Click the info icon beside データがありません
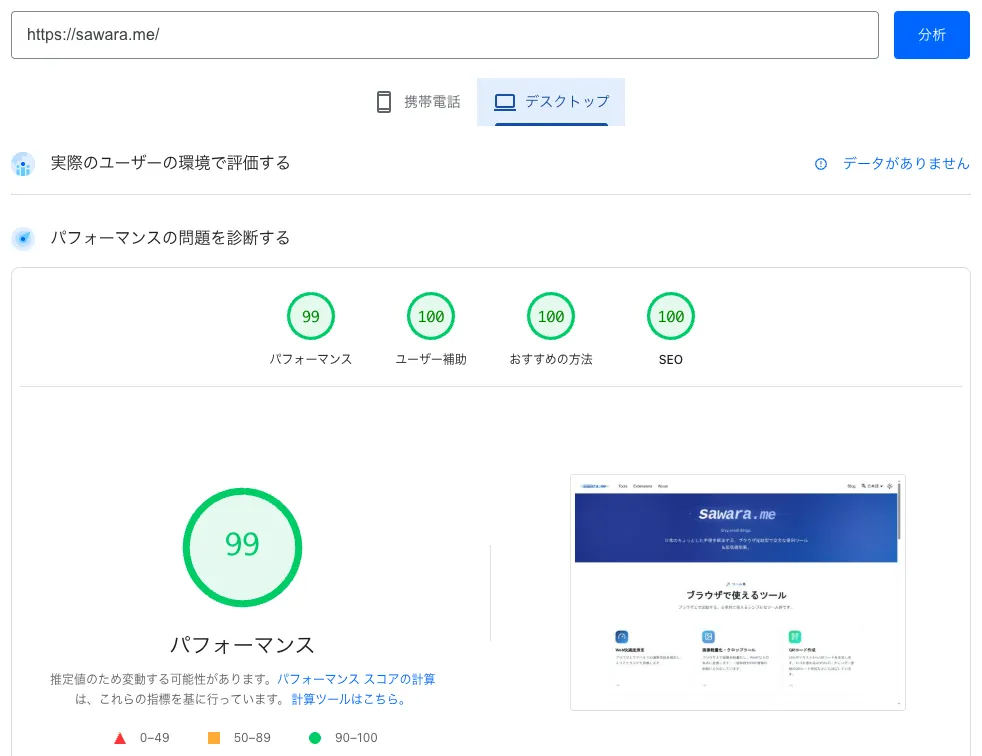The image size is (982, 756). click(x=820, y=164)
